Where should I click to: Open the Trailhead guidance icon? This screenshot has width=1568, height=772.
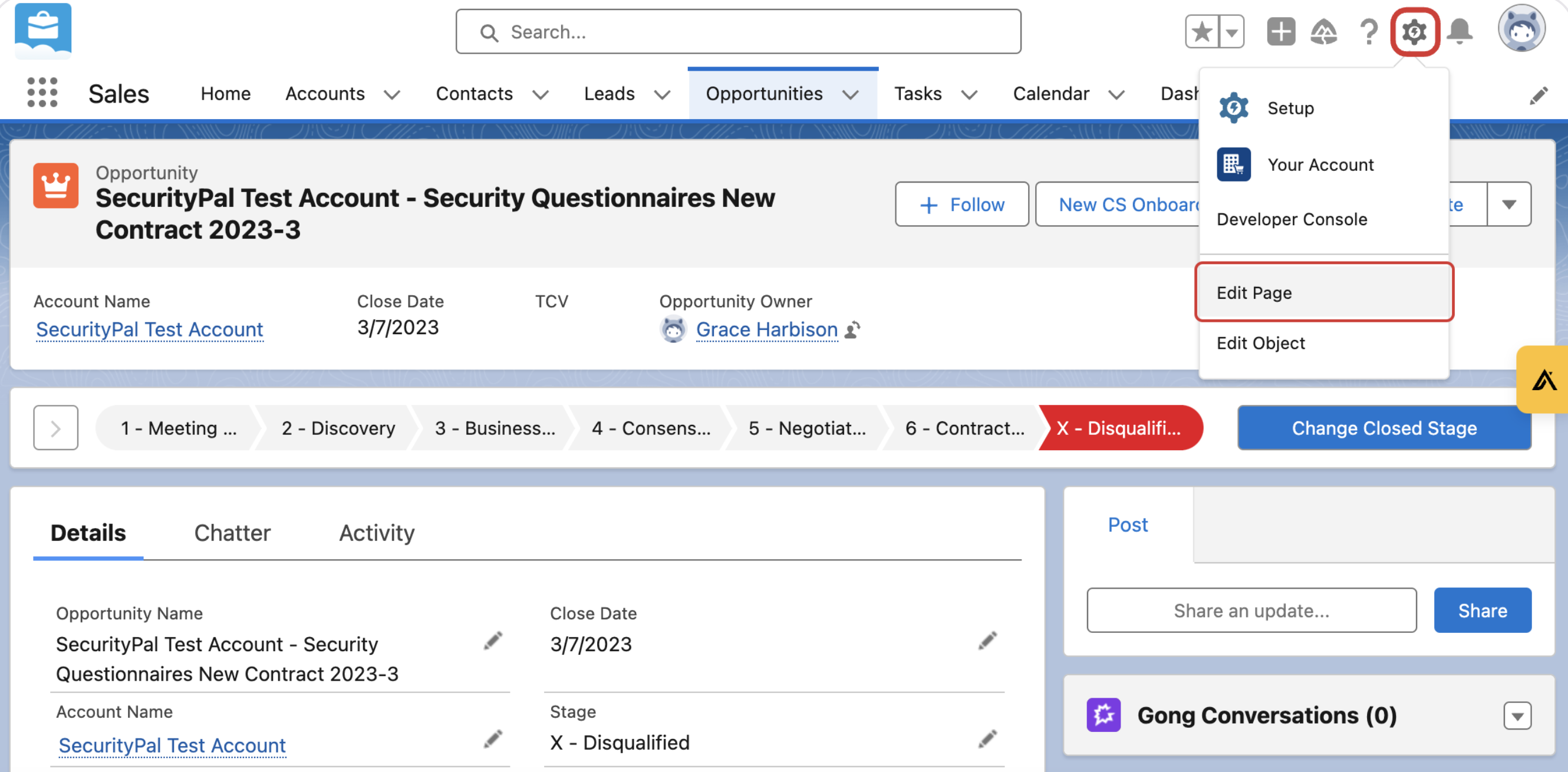point(1324,32)
